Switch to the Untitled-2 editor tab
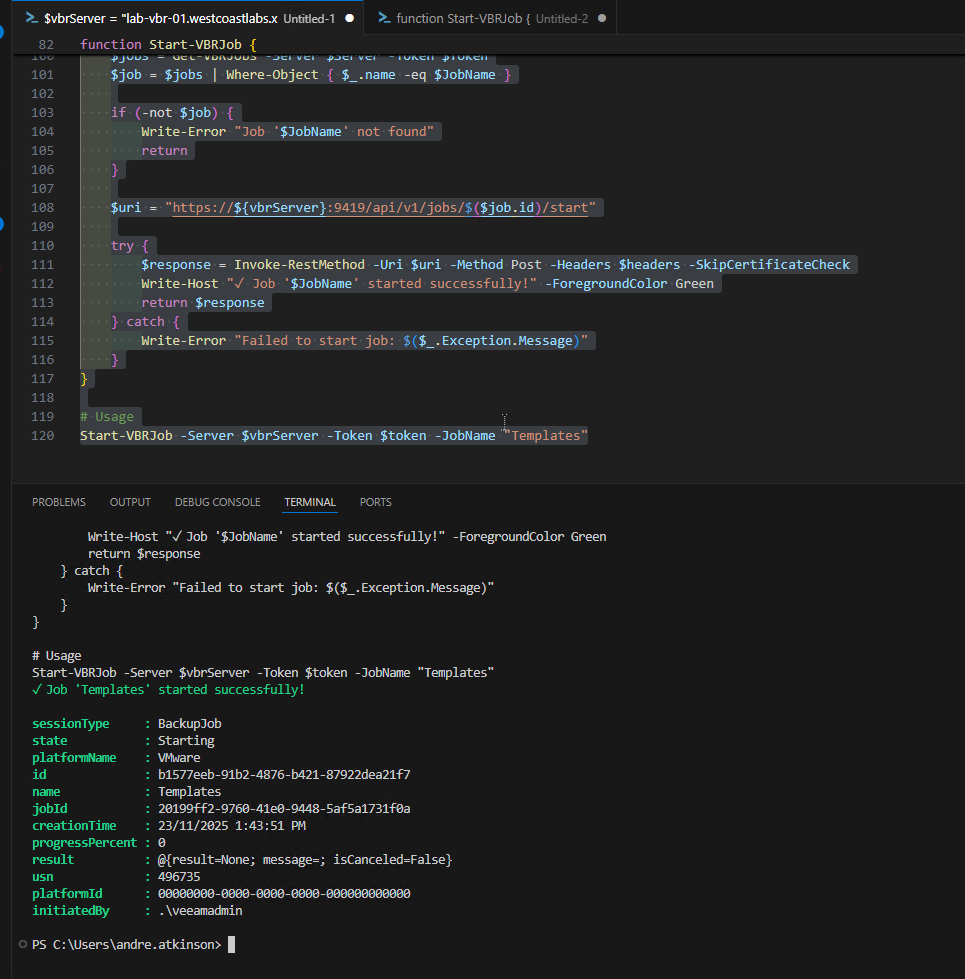The image size is (965, 979). (490, 19)
